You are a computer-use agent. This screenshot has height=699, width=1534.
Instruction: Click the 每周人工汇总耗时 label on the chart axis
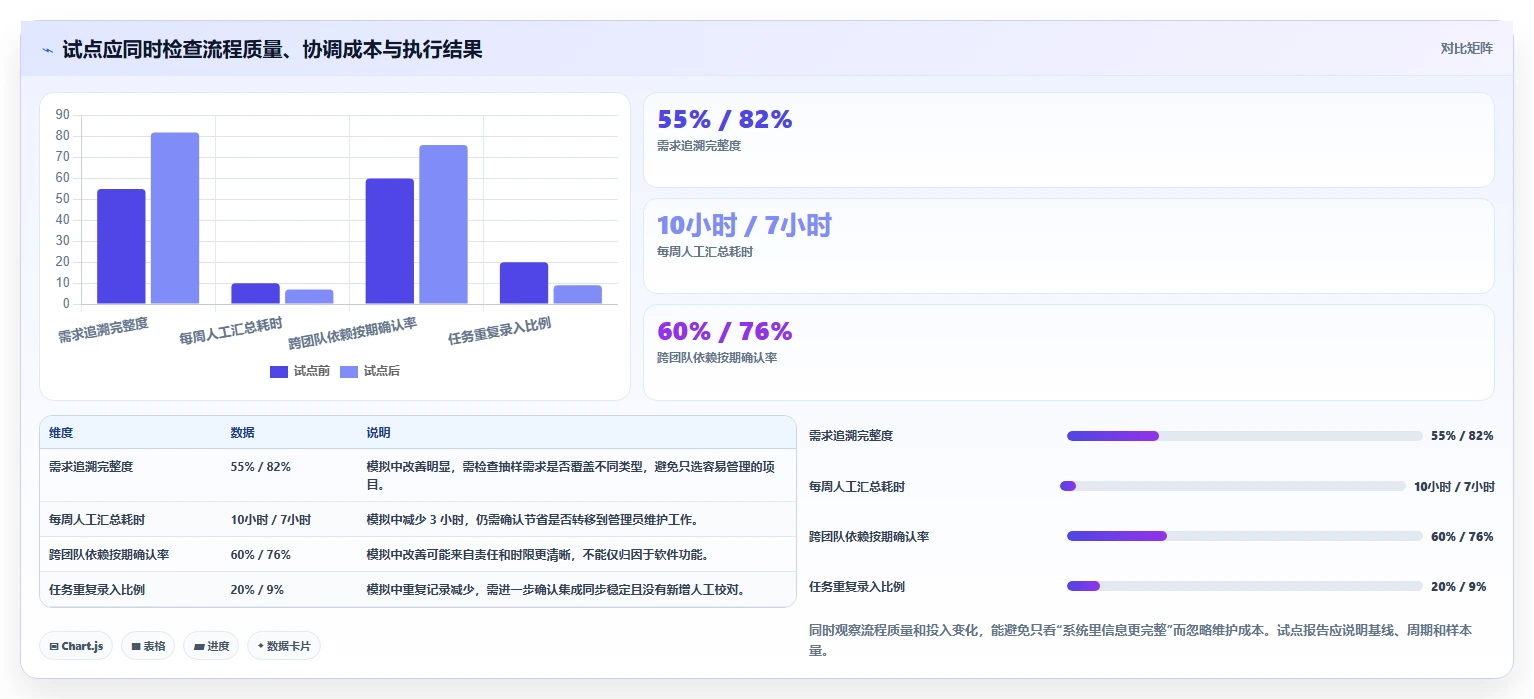(x=230, y=331)
